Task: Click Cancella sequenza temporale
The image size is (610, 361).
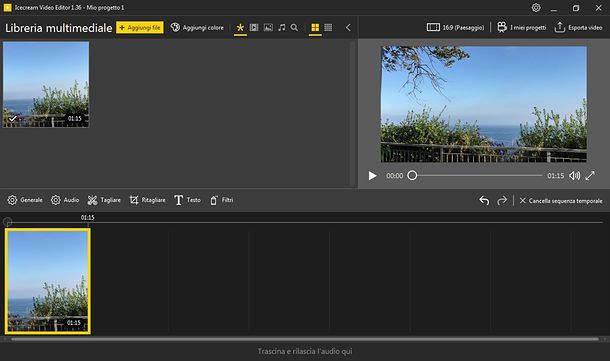Action: tap(561, 201)
